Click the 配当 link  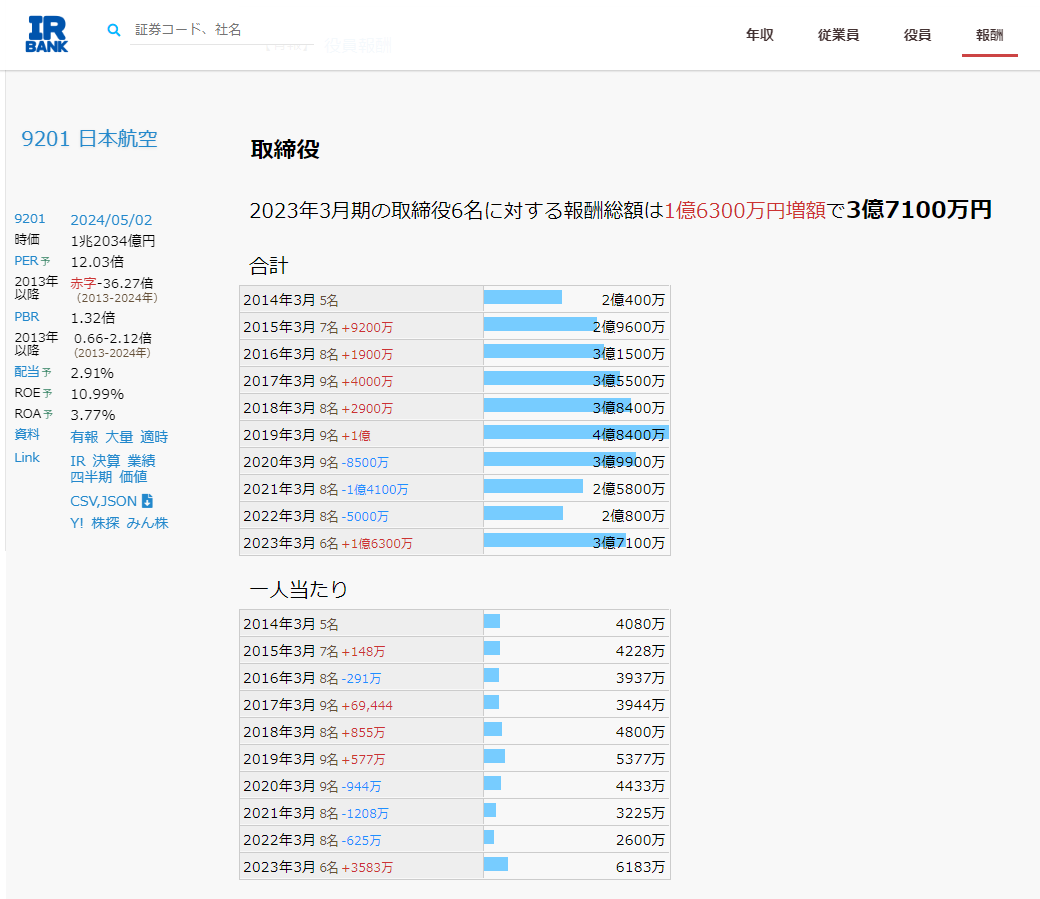pyautogui.click(x=27, y=372)
